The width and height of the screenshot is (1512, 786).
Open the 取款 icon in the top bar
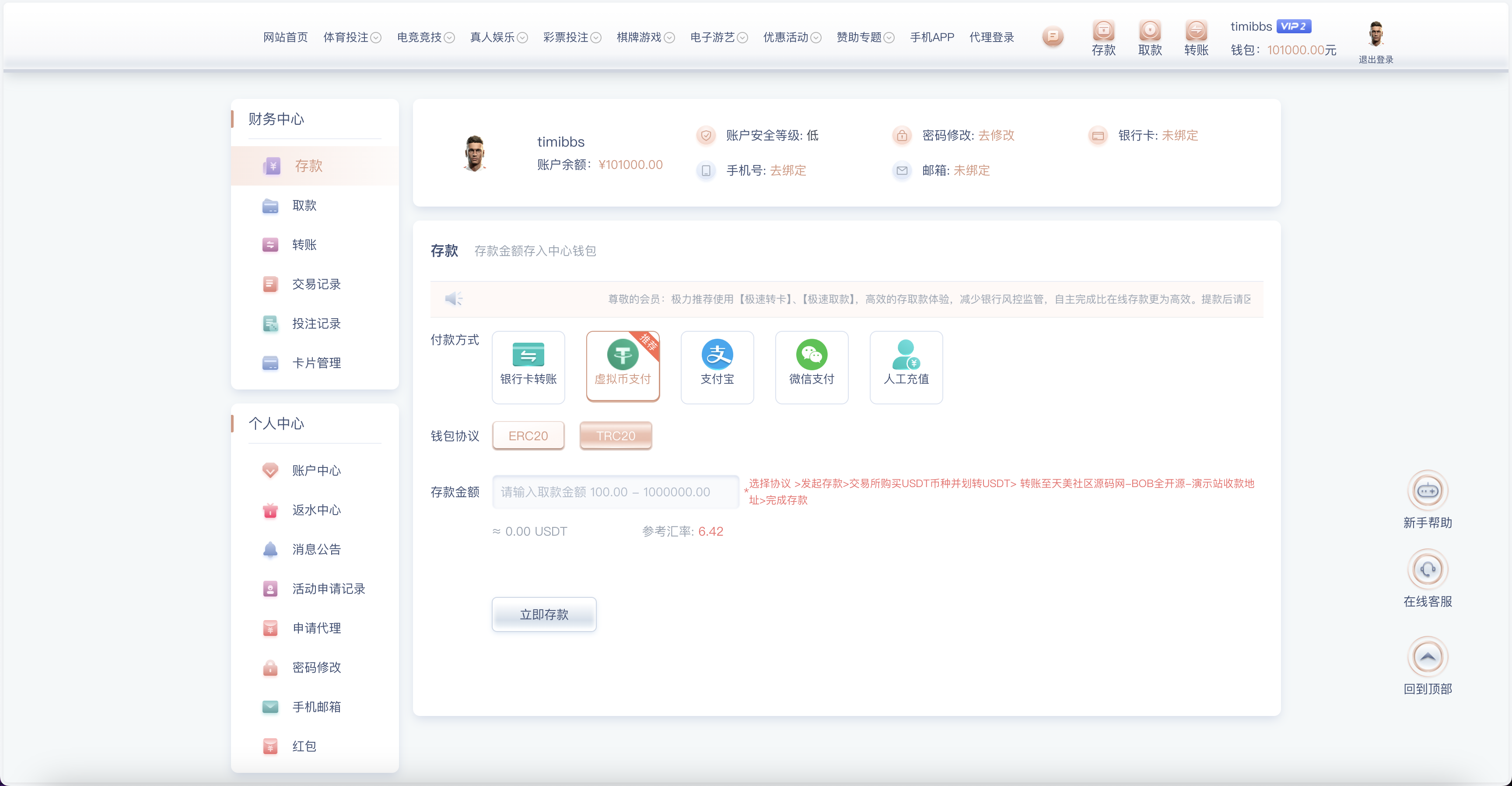(x=1149, y=36)
